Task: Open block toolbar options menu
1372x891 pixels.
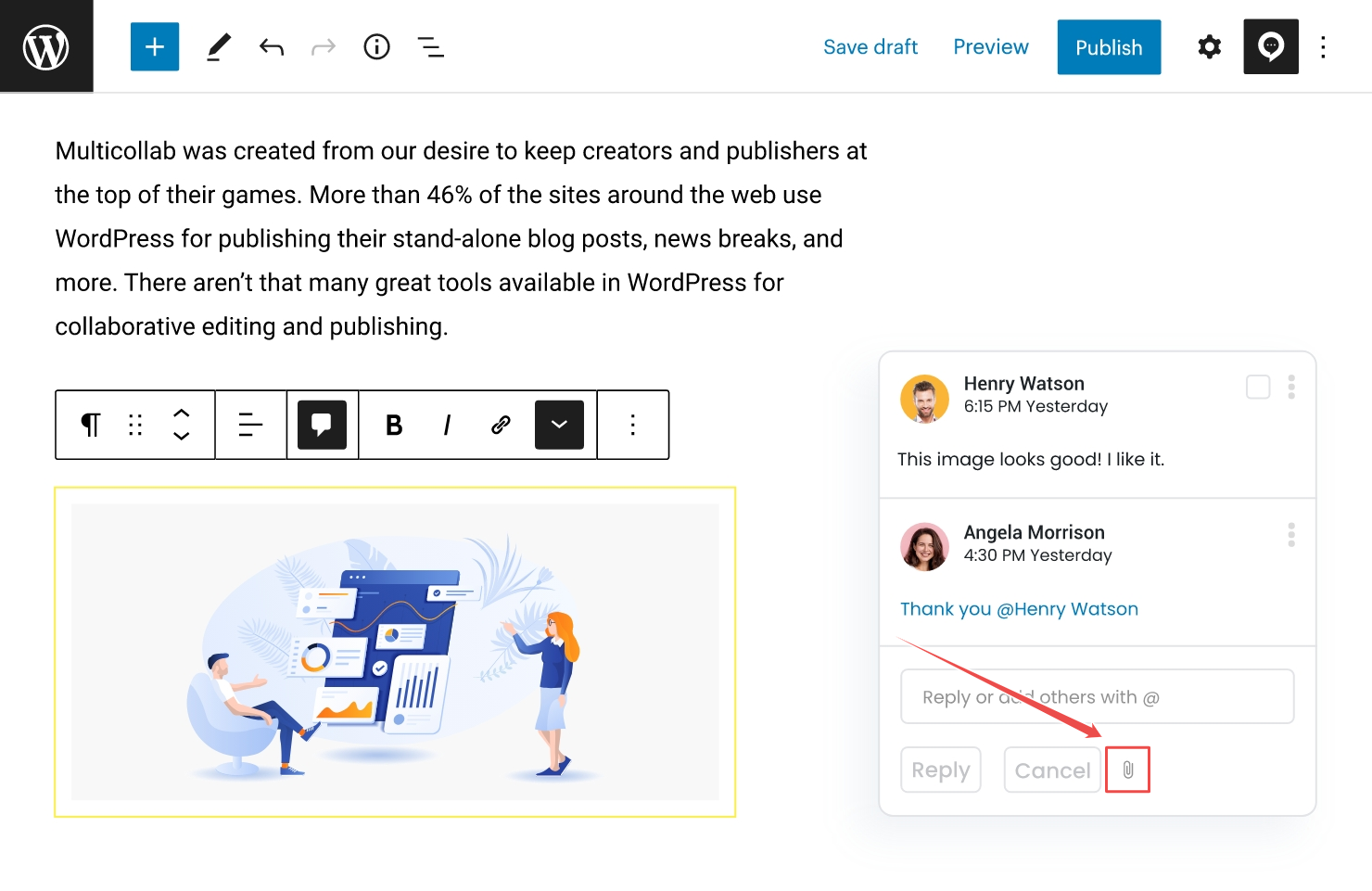Action: tap(632, 425)
